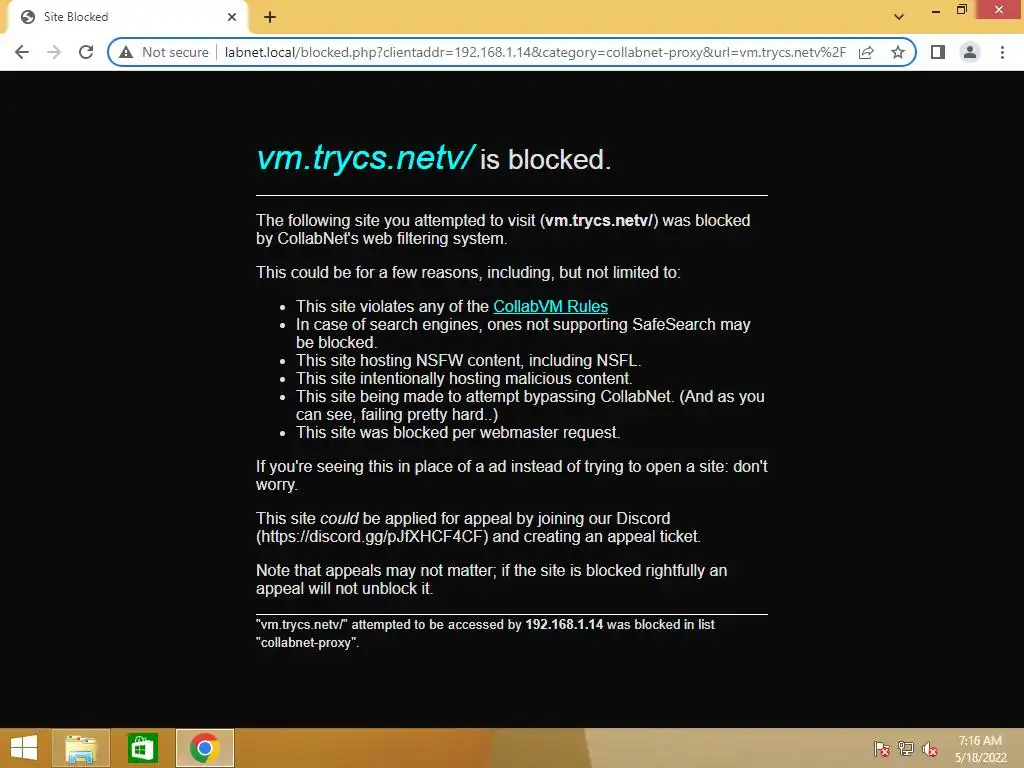Open Chrome's side panel
This screenshot has width=1024, height=768.
click(x=938, y=52)
